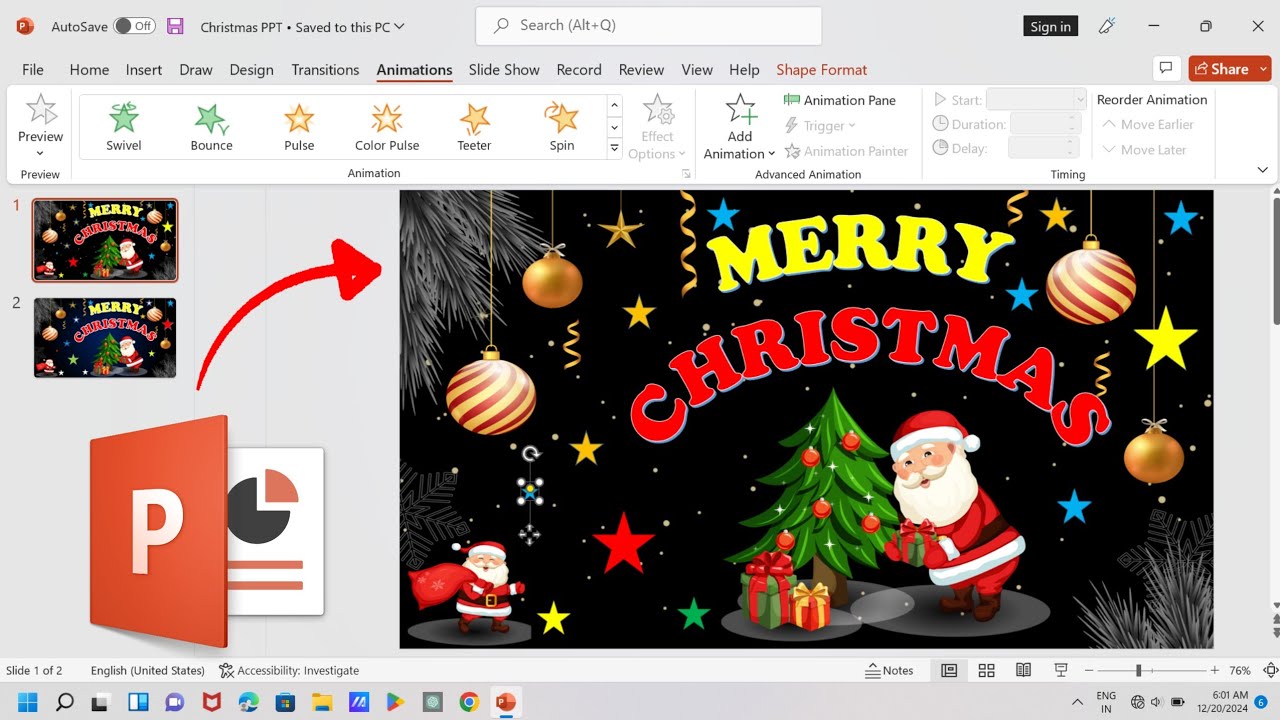Open the taskbar Search icon

[x=64, y=702]
